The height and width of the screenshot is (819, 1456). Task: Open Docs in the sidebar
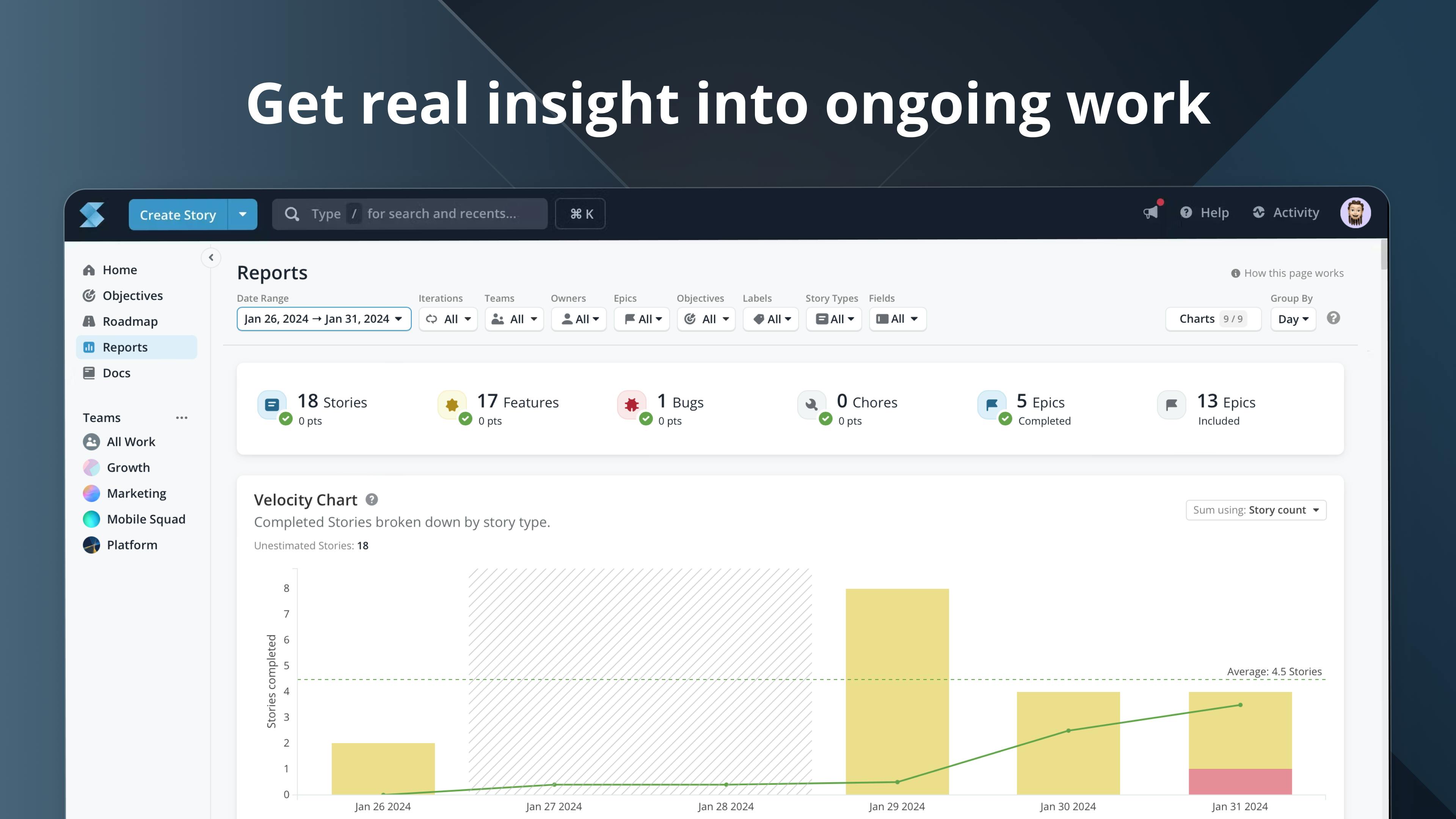(137, 373)
